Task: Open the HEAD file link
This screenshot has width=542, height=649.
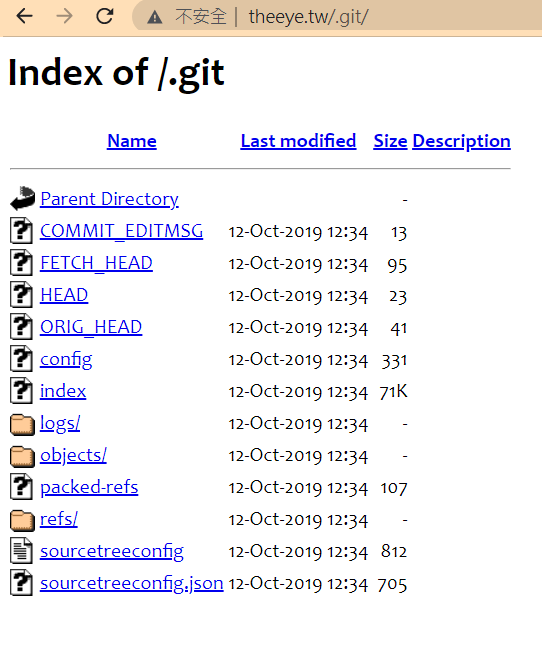Action: coord(64,295)
